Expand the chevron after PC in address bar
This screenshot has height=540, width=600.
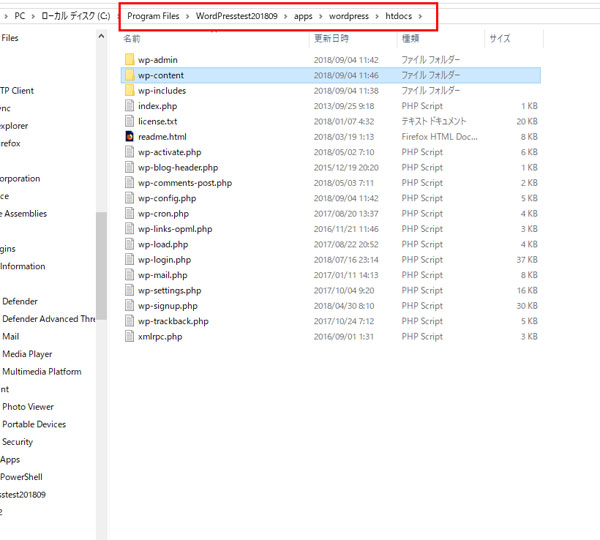33,16
